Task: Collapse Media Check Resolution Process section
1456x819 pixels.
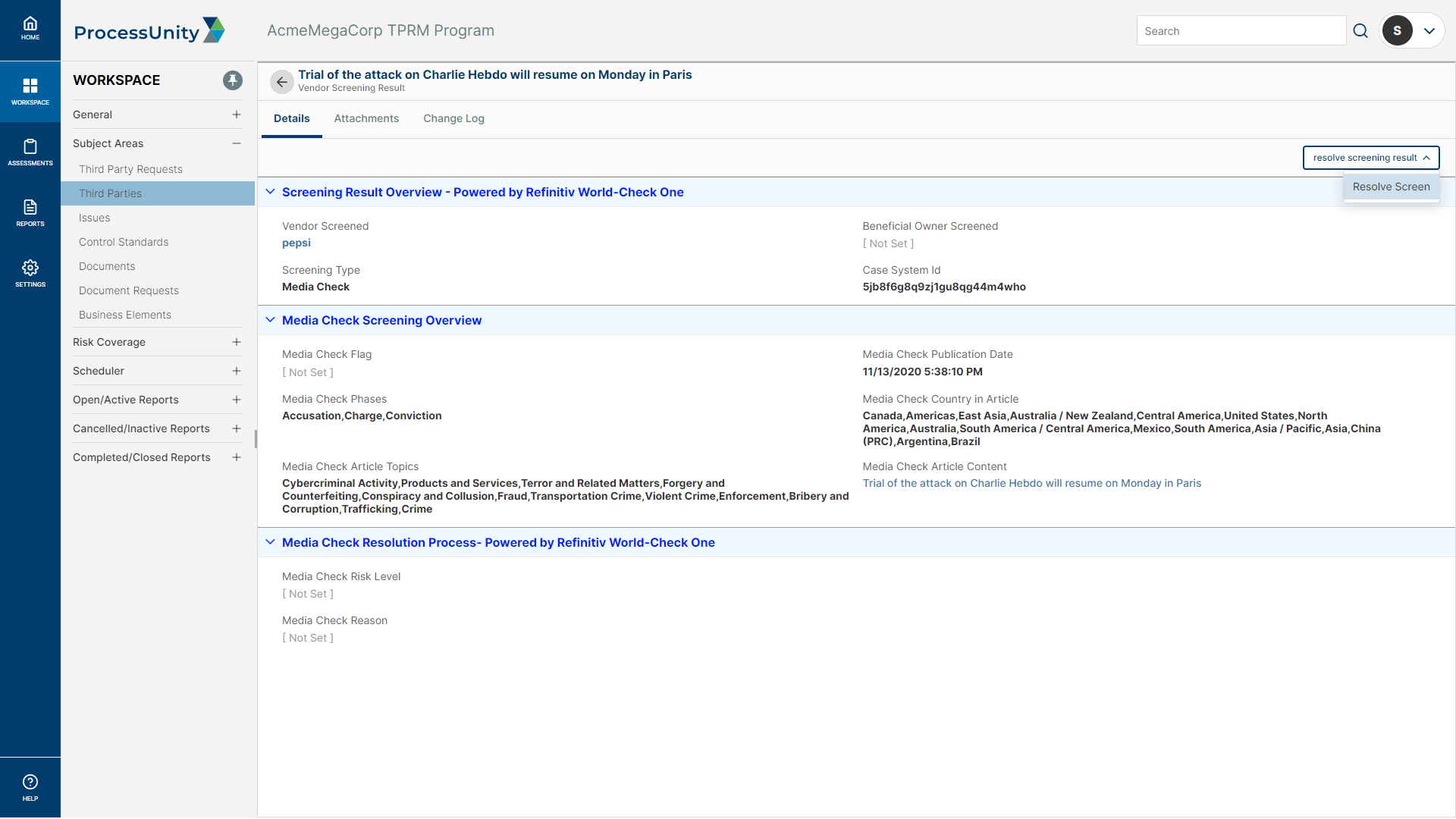Action: point(270,542)
